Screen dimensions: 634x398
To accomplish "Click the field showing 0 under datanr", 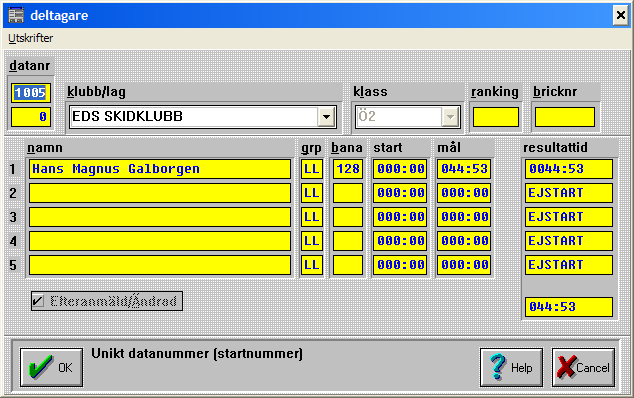I will [x=31, y=117].
